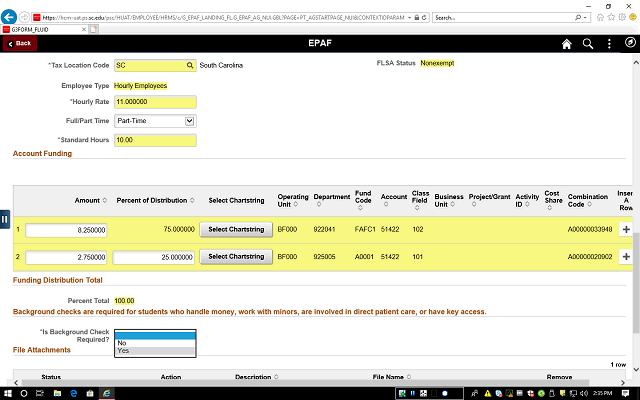This screenshot has width=640, height=400.
Task: Sort by Percent of Distribution column
Action: pyautogui.click(x=156, y=200)
